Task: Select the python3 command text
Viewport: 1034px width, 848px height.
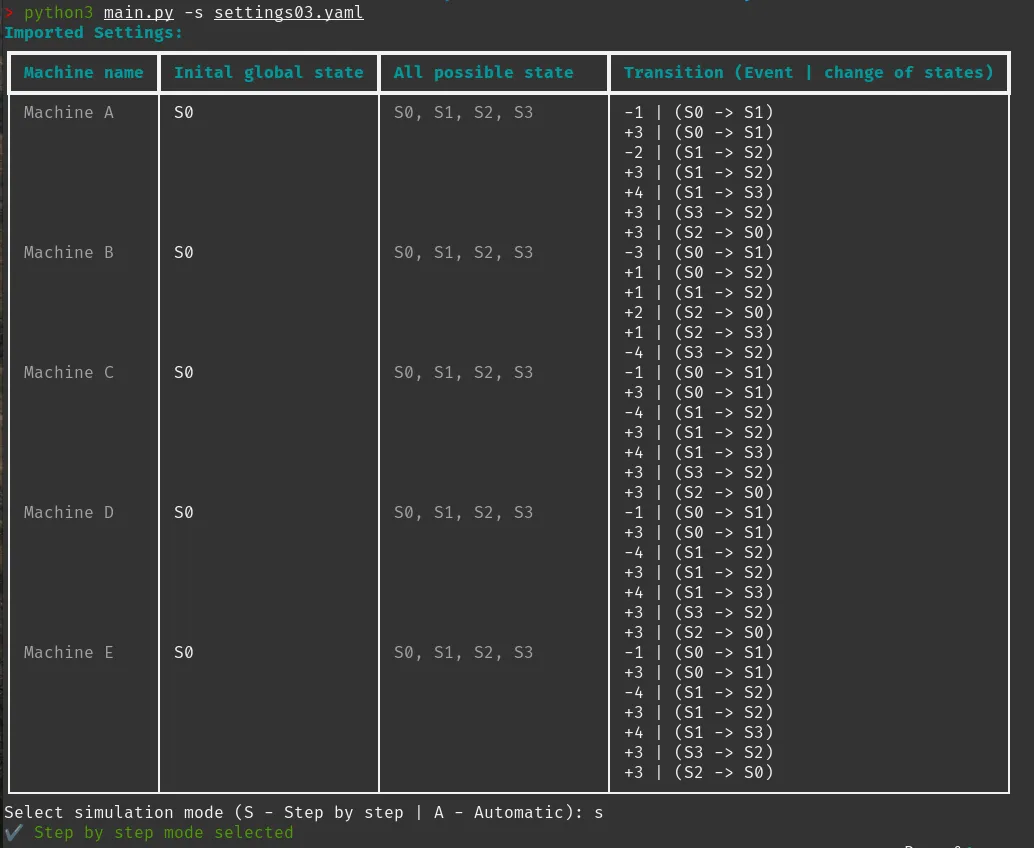Action: (x=59, y=13)
